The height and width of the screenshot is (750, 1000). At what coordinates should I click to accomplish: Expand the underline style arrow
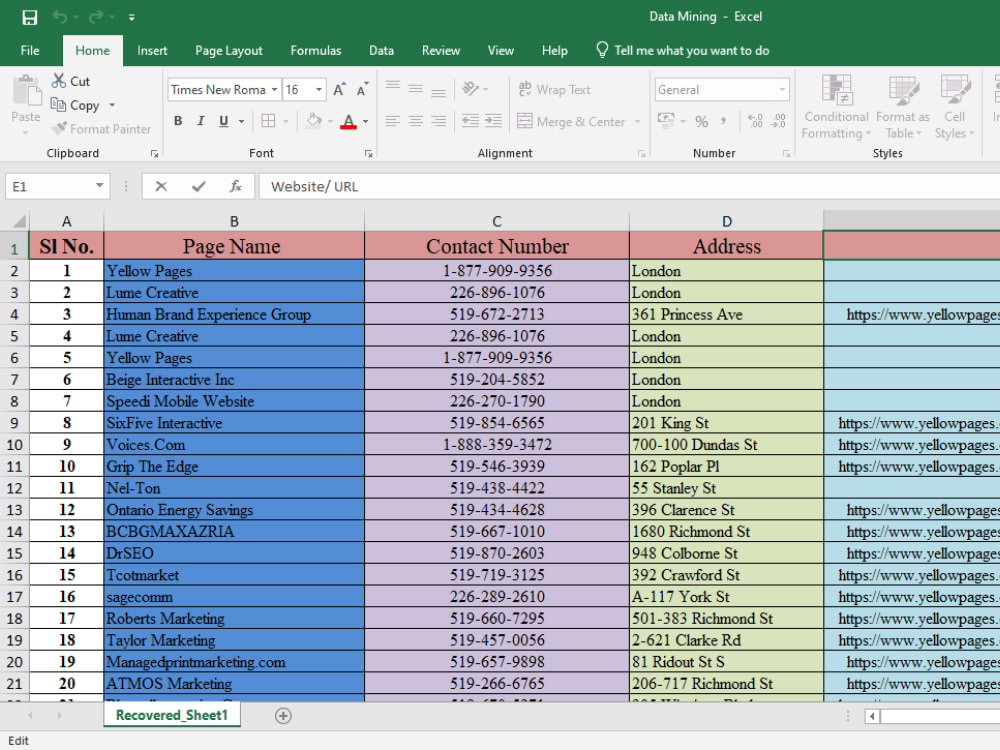tap(241, 121)
